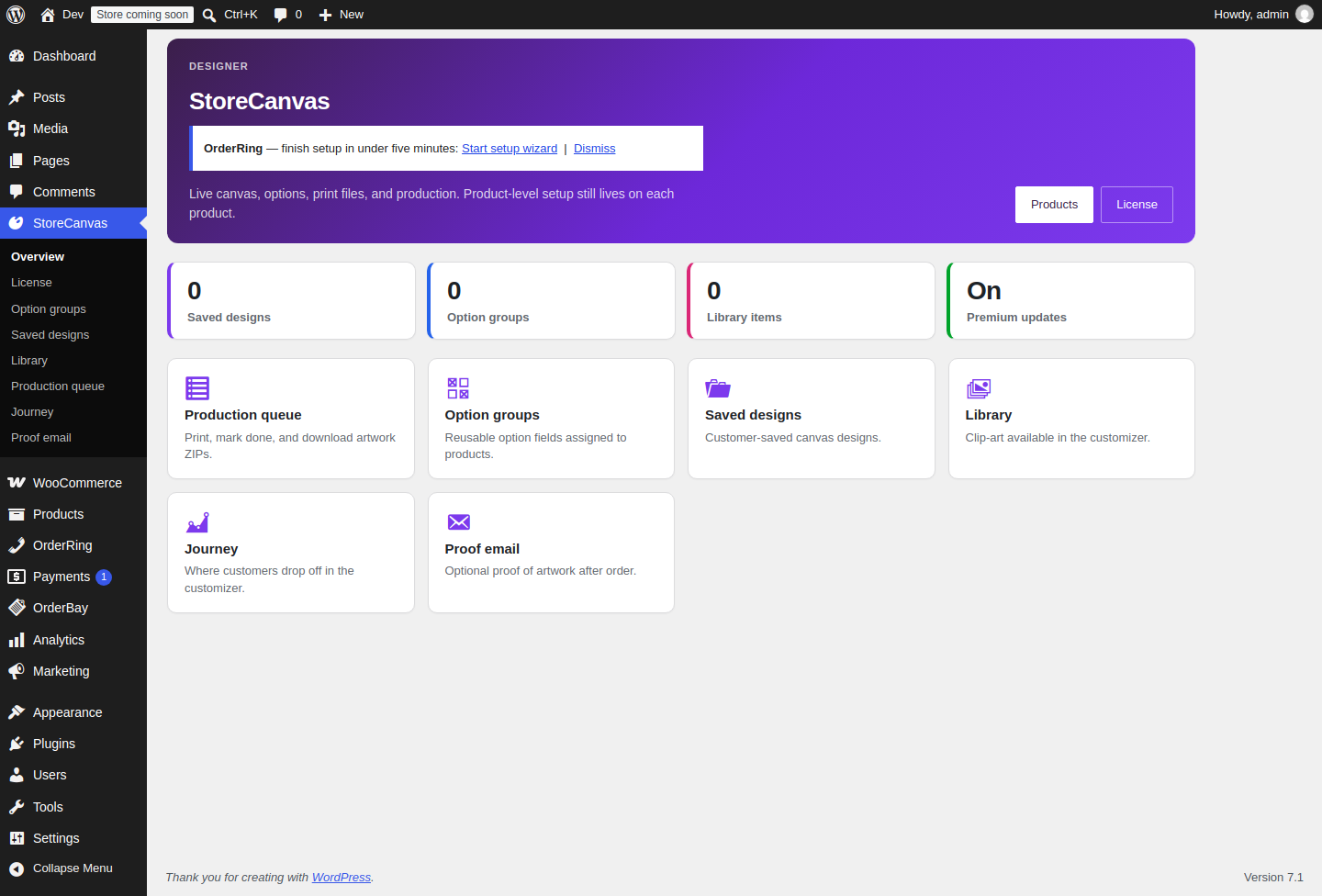Click the Tools wrench icon
The height and width of the screenshot is (896, 1322).
[17, 807]
